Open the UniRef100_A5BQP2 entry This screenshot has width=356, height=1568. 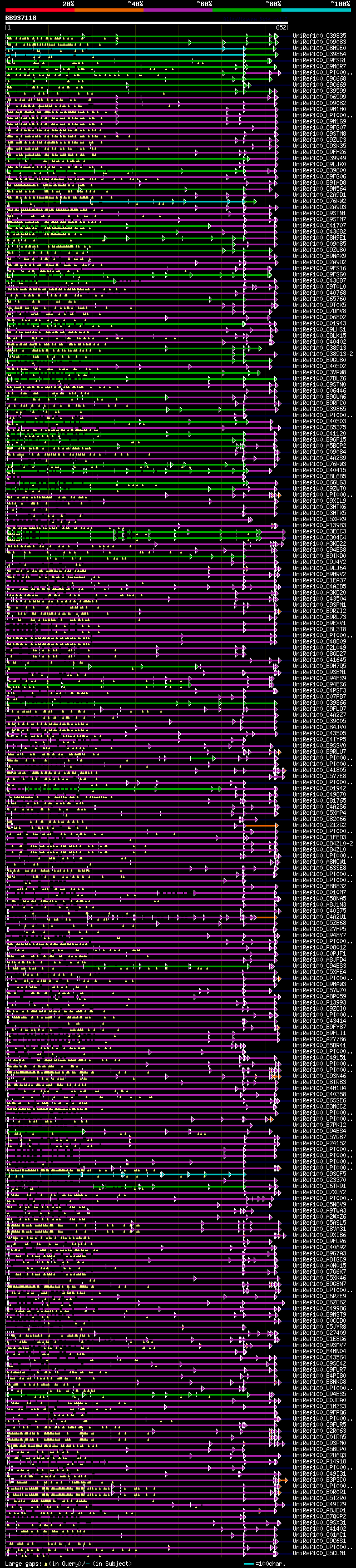319,446
